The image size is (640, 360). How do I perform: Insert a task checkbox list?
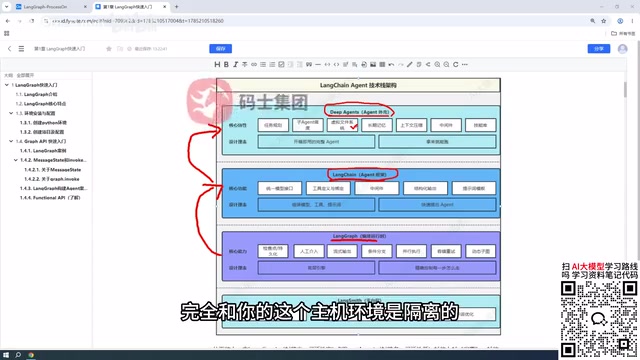[x=281, y=64]
